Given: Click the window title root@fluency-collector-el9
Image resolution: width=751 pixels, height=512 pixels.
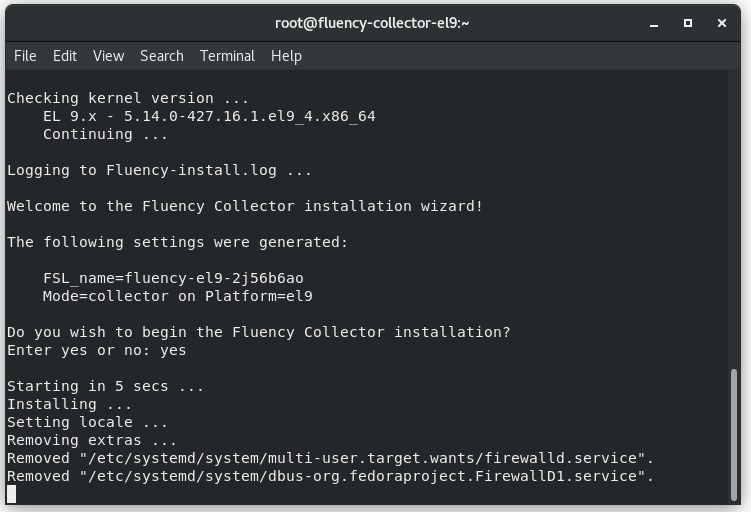Looking at the screenshot, I should [x=372, y=23].
